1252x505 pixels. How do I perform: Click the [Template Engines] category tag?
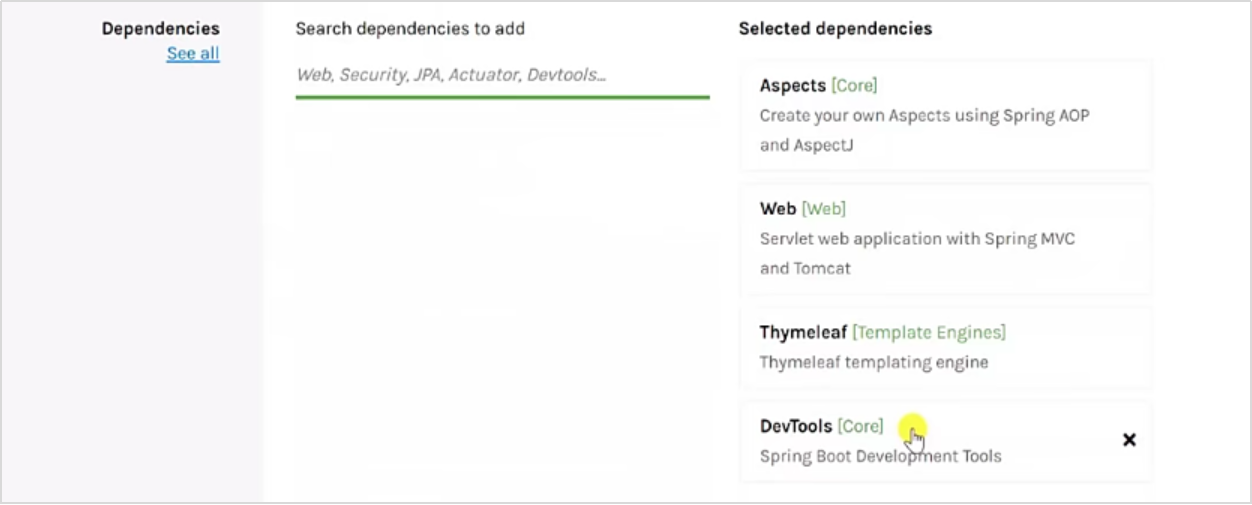929,332
